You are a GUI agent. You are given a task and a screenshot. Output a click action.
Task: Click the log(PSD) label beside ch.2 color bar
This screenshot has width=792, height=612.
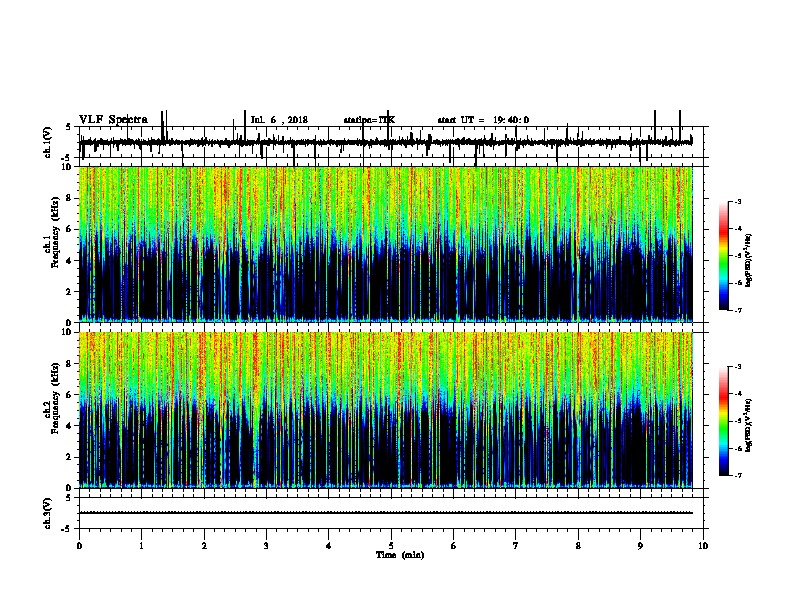tap(749, 425)
